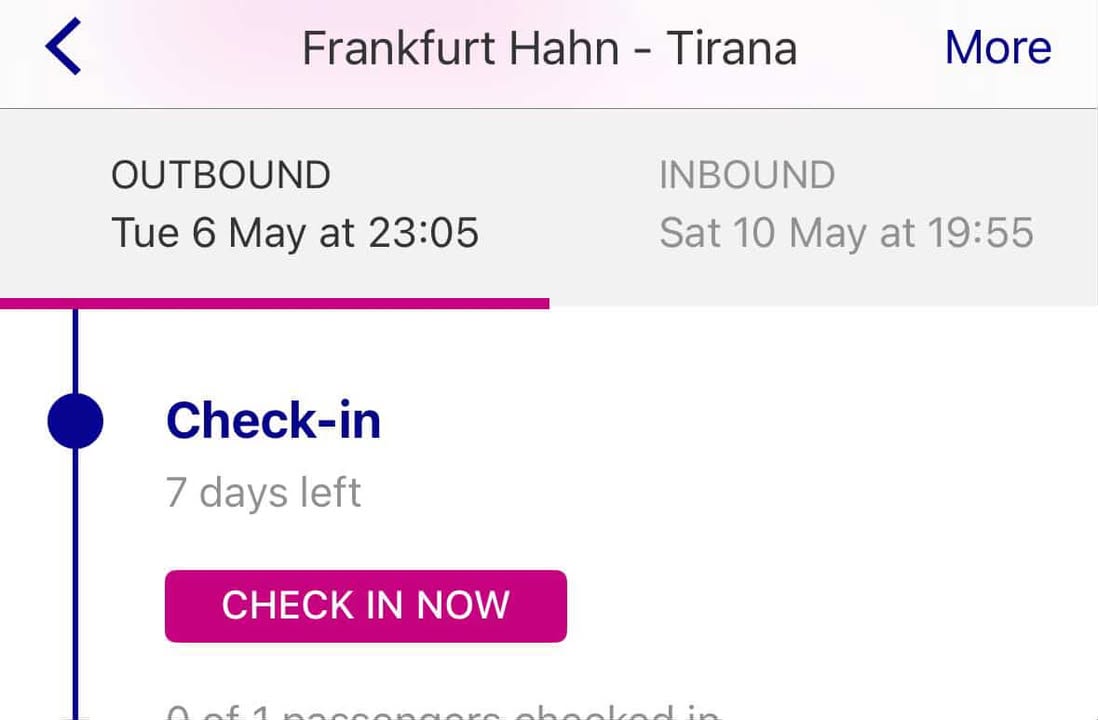Click the timeline line above the Check-in dot

75,351
